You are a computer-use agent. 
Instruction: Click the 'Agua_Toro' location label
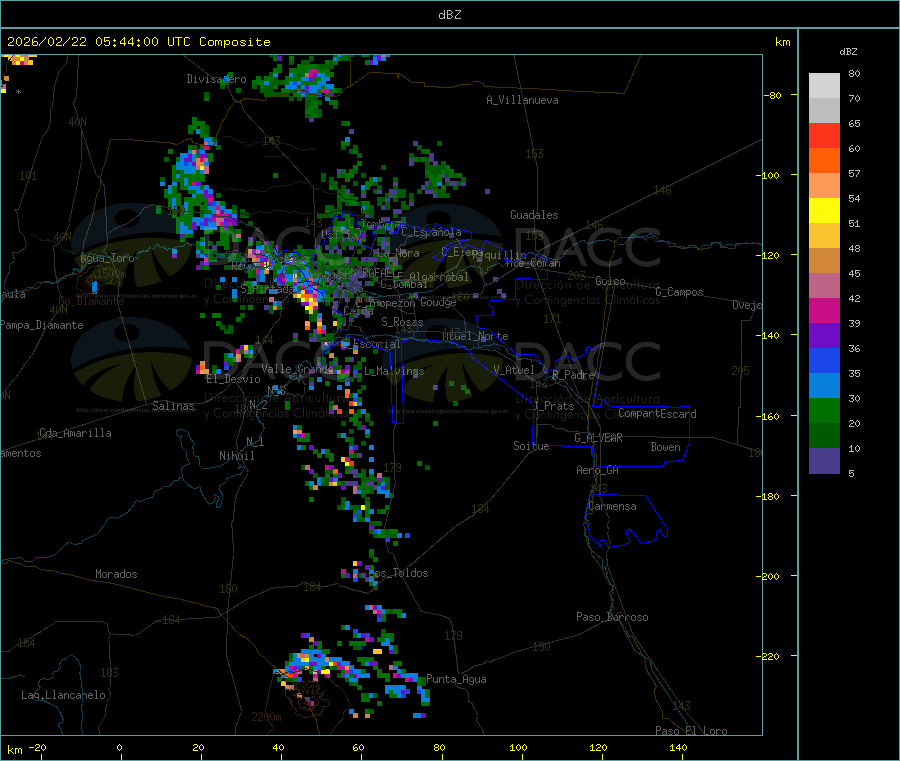(x=107, y=258)
